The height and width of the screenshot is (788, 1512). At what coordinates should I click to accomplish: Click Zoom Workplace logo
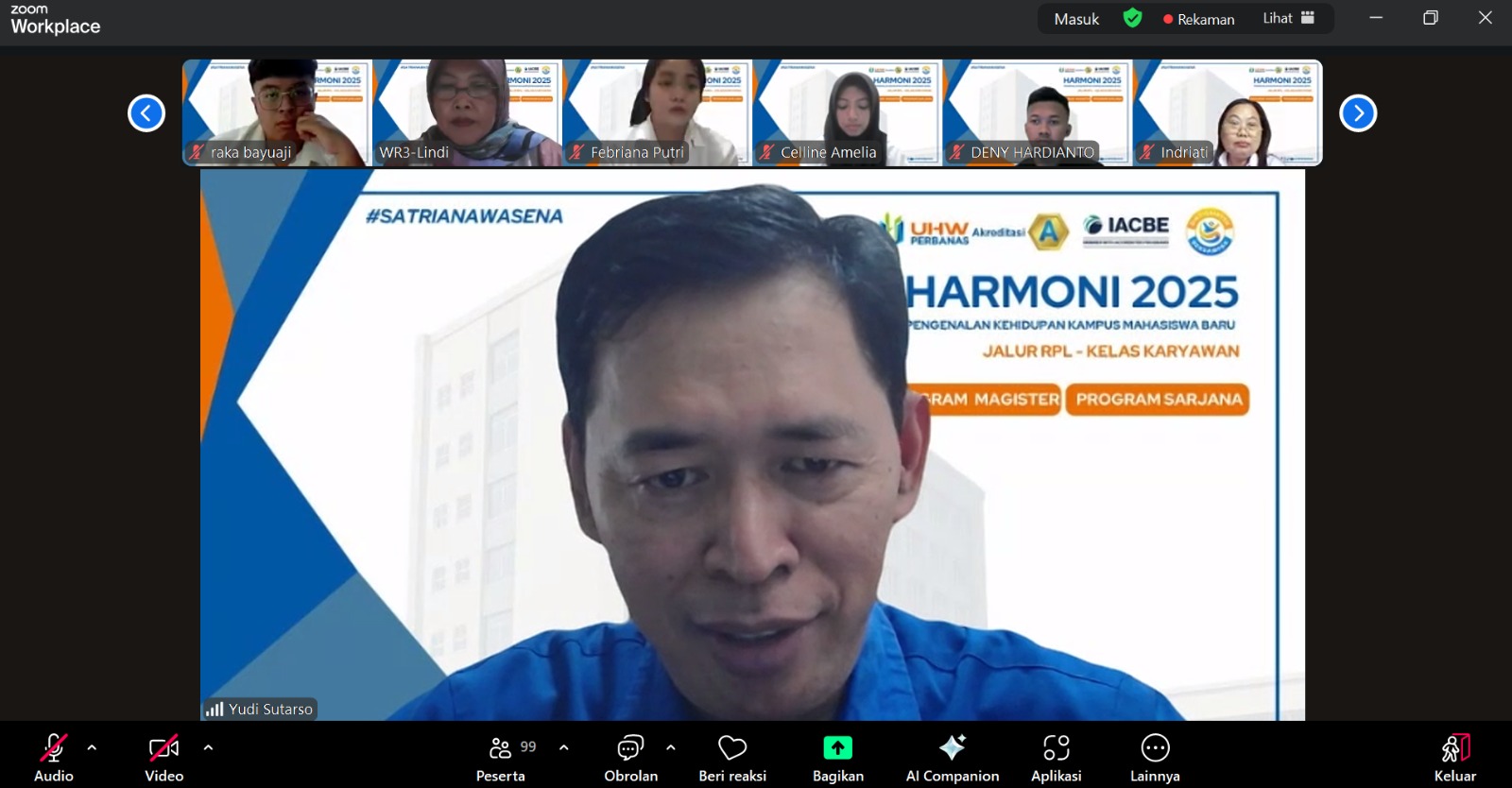(x=55, y=20)
